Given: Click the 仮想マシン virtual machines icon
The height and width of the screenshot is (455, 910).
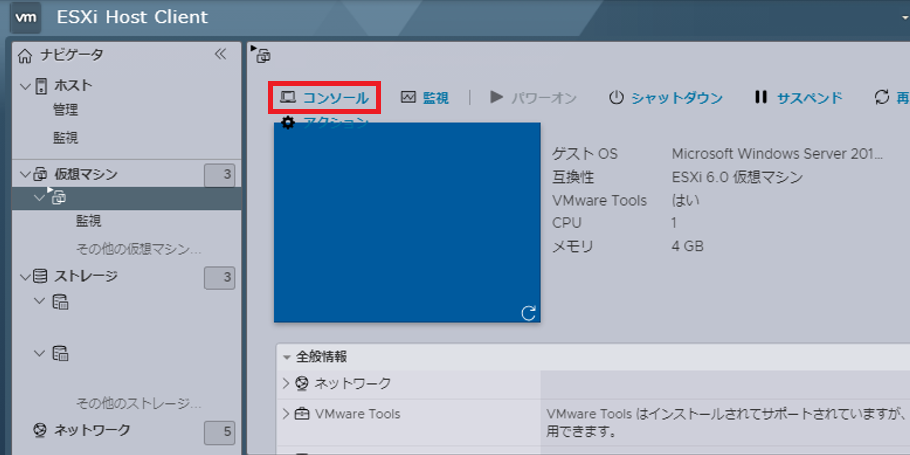Looking at the screenshot, I should pyautogui.click(x=41, y=174).
